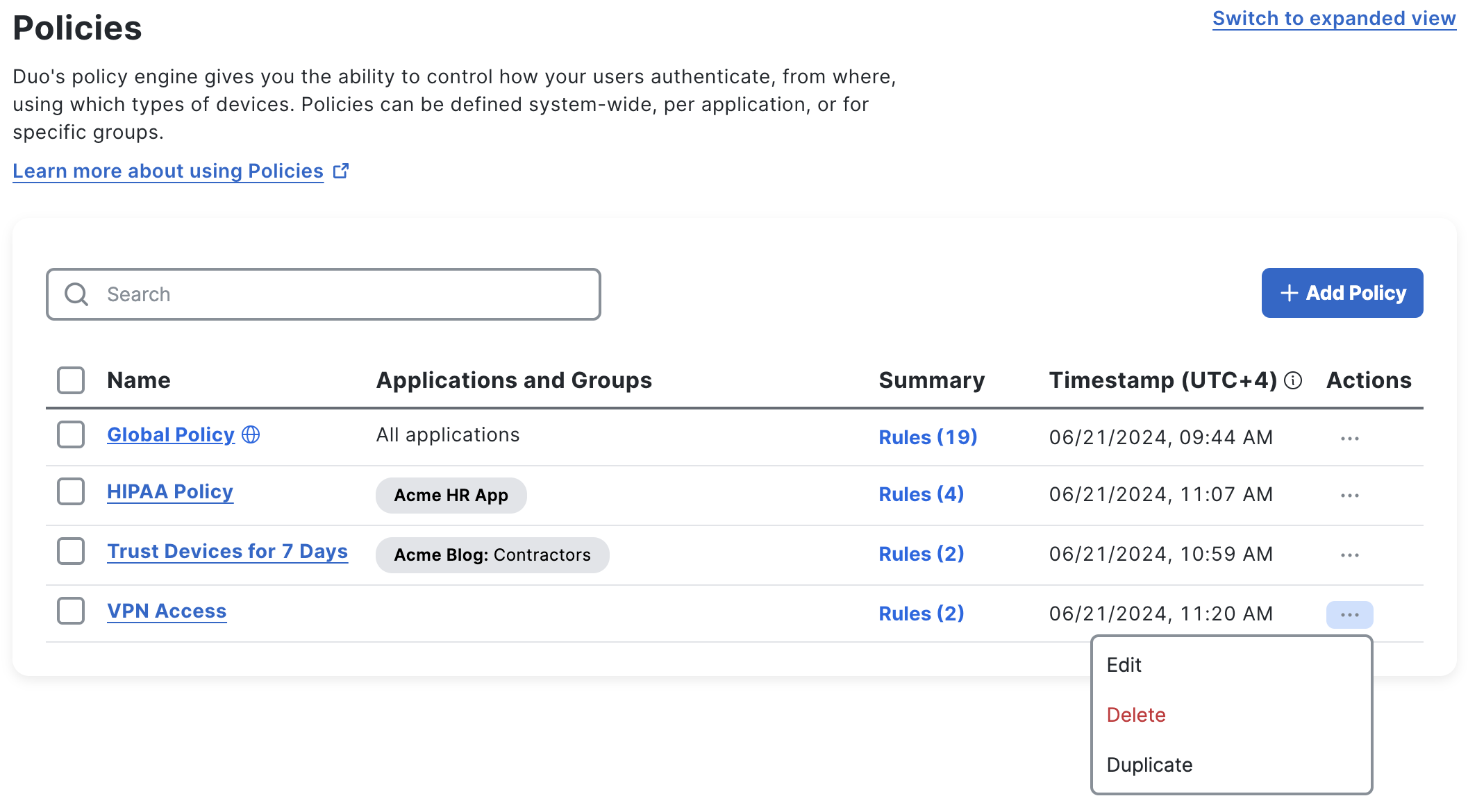Click the Acme HR App tag
The height and width of the screenshot is (812, 1468).
tap(451, 496)
